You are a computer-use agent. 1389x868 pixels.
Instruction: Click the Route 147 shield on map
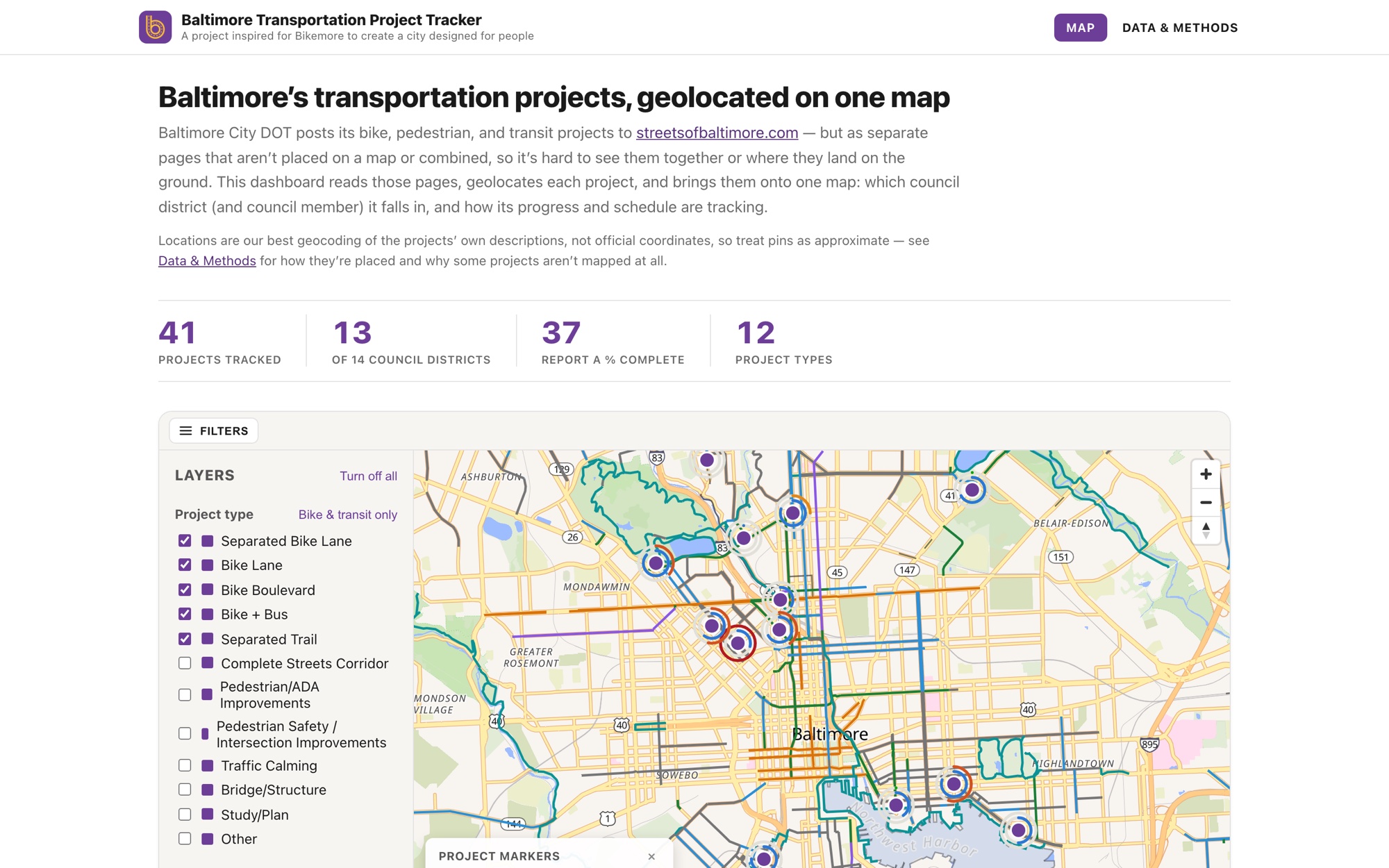[907, 570]
